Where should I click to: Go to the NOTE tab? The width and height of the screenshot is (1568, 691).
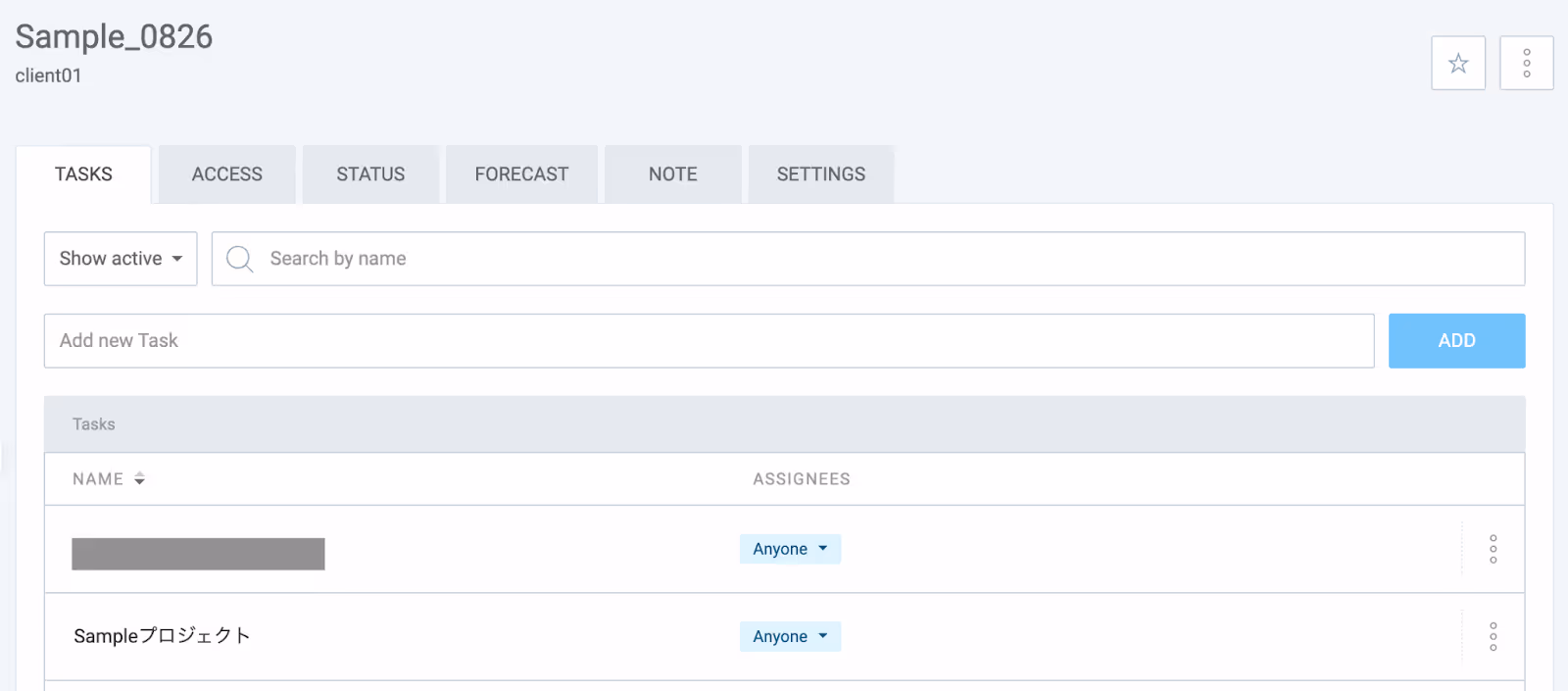[673, 174]
